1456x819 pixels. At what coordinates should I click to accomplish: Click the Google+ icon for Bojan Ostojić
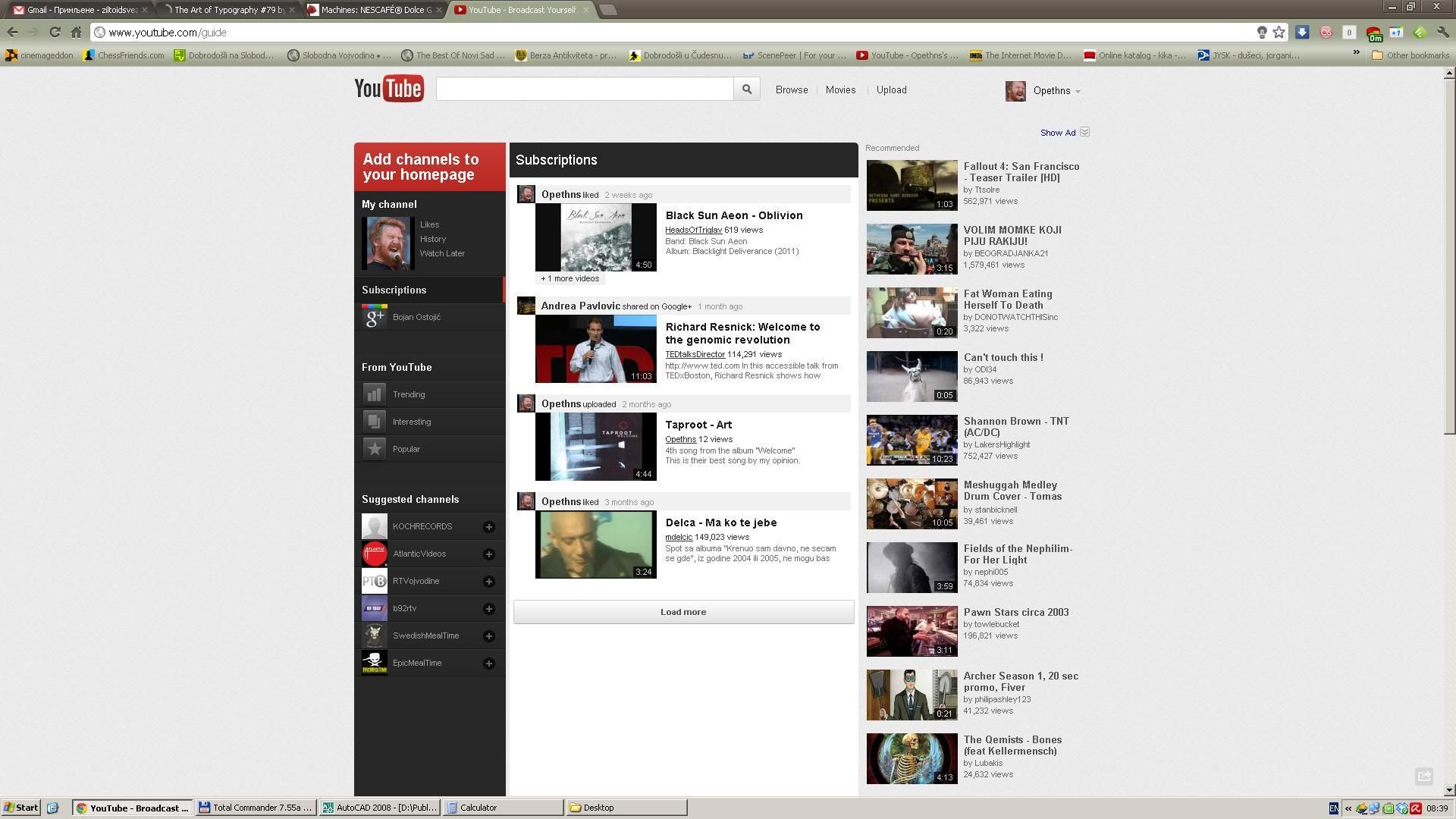pyautogui.click(x=374, y=317)
